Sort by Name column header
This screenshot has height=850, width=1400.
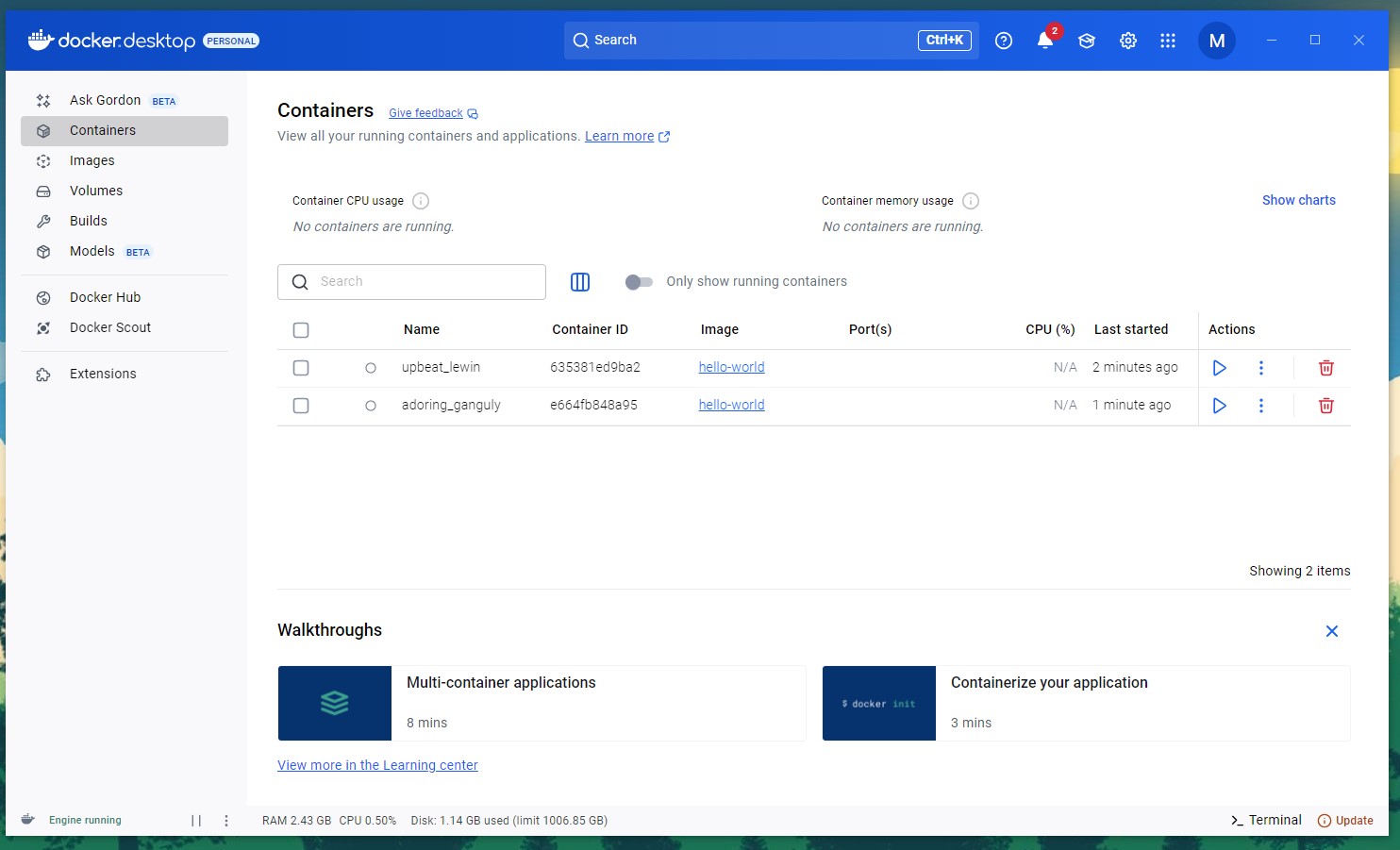point(422,329)
